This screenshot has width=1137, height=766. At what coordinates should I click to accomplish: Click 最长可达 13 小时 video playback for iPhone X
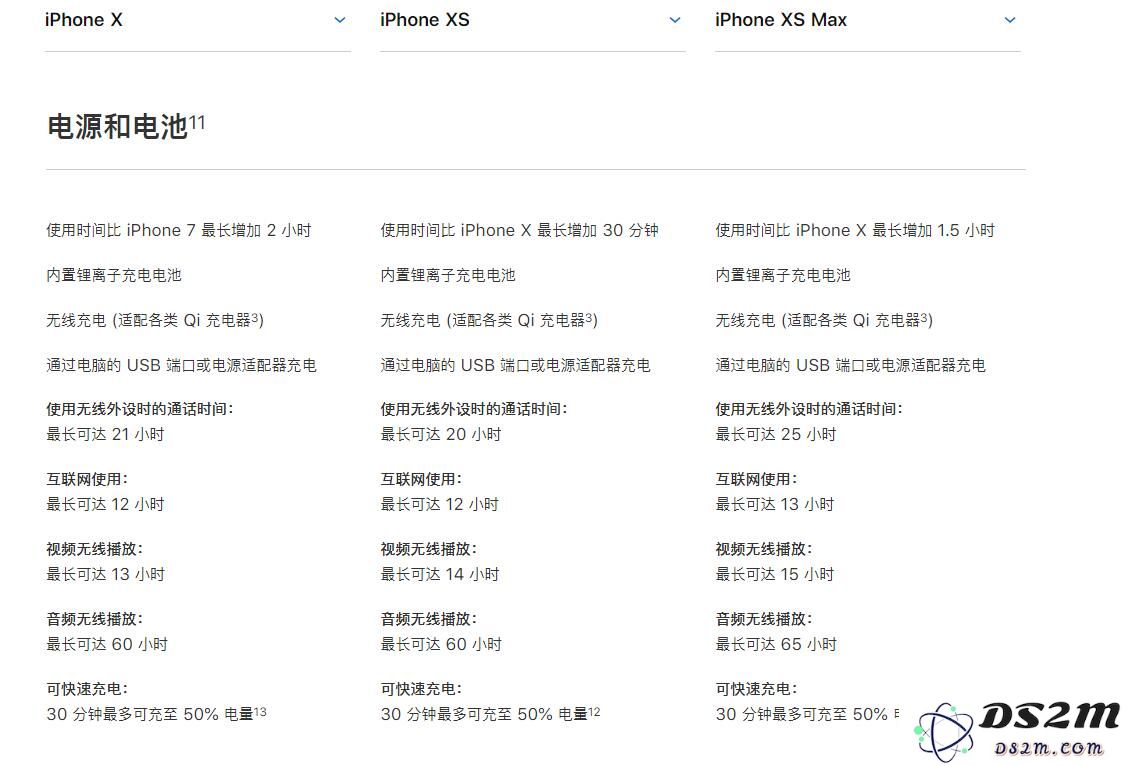pyautogui.click(x=106, y=574)
